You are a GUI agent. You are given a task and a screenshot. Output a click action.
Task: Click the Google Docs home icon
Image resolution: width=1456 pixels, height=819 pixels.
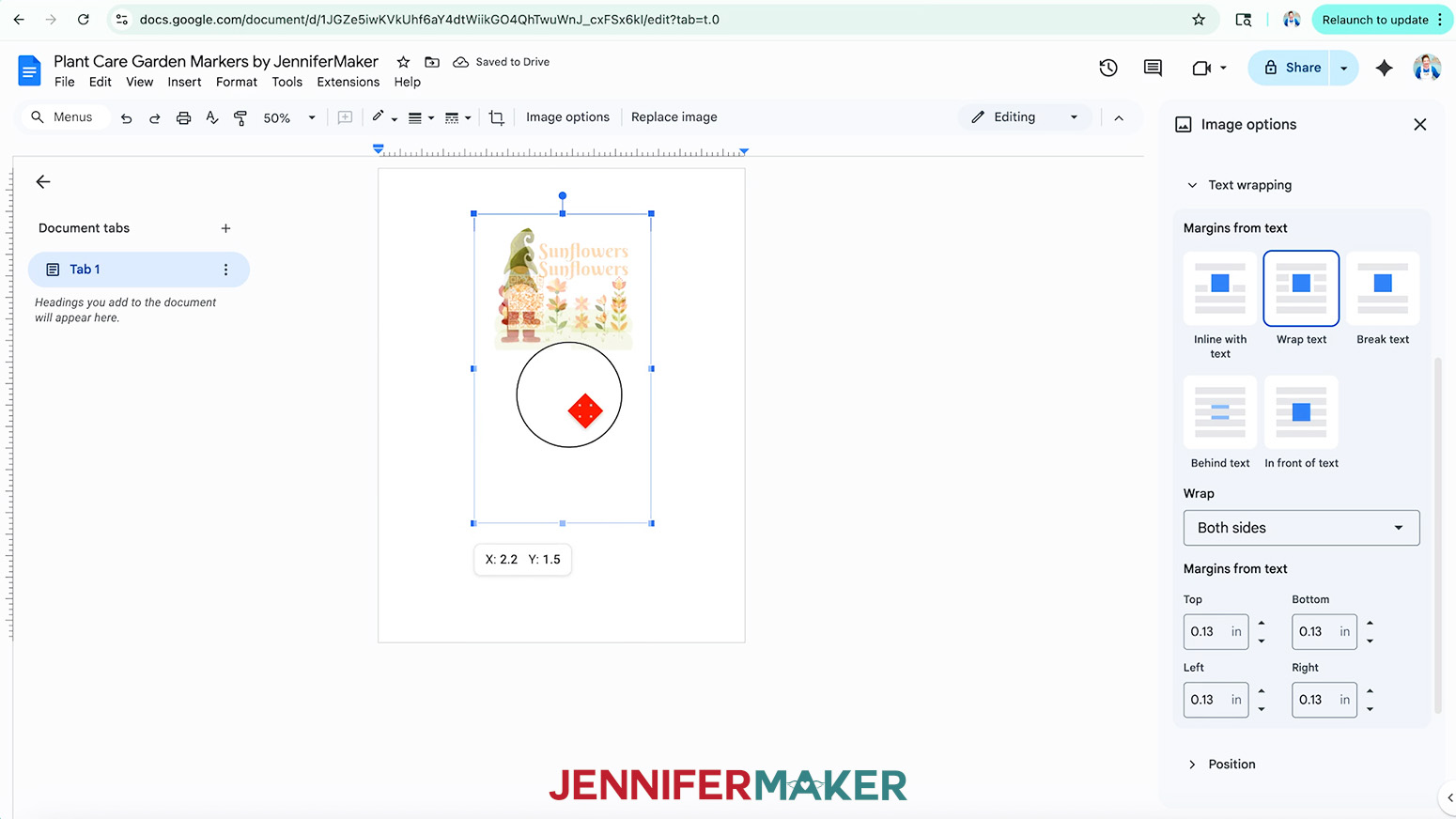pyautogui.click(x=29, y=70)
